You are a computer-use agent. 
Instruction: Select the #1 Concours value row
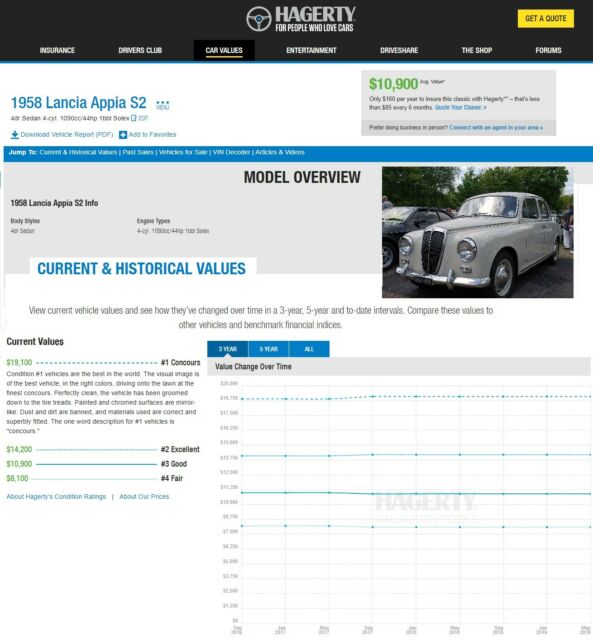coord(103,362)
